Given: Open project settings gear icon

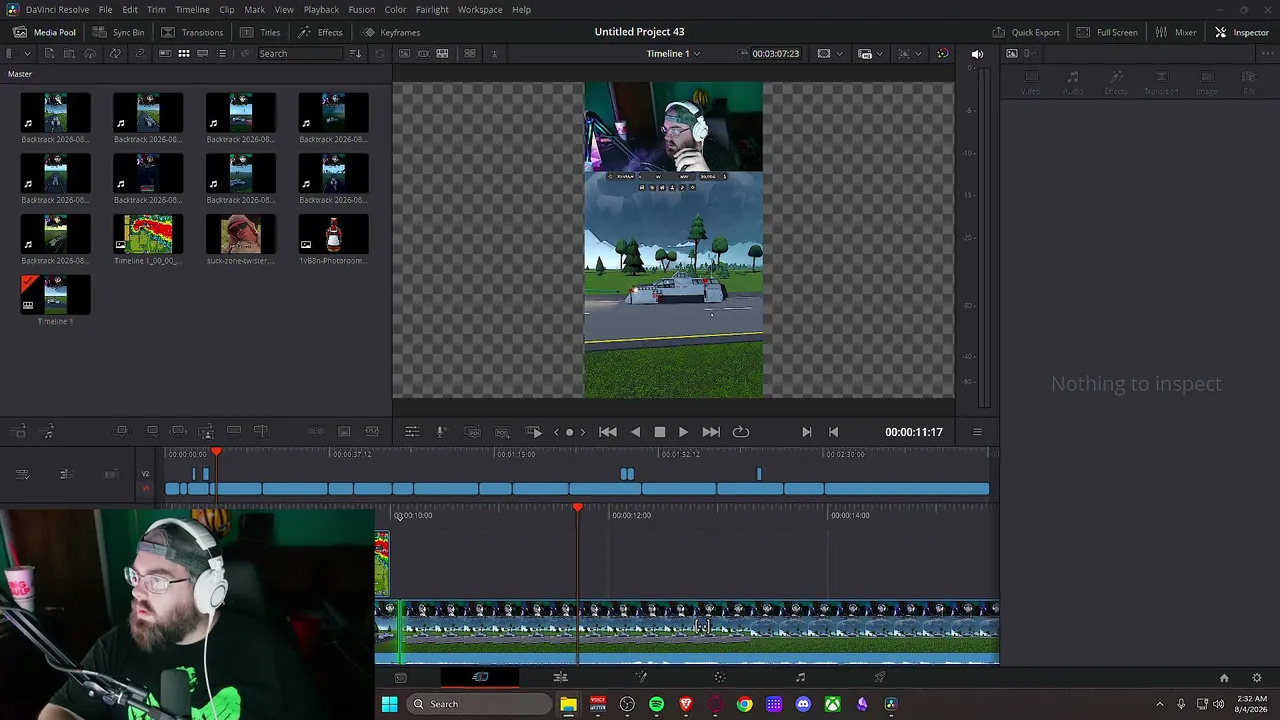Looking at the screenshot, I should (x=1257, y=677).
